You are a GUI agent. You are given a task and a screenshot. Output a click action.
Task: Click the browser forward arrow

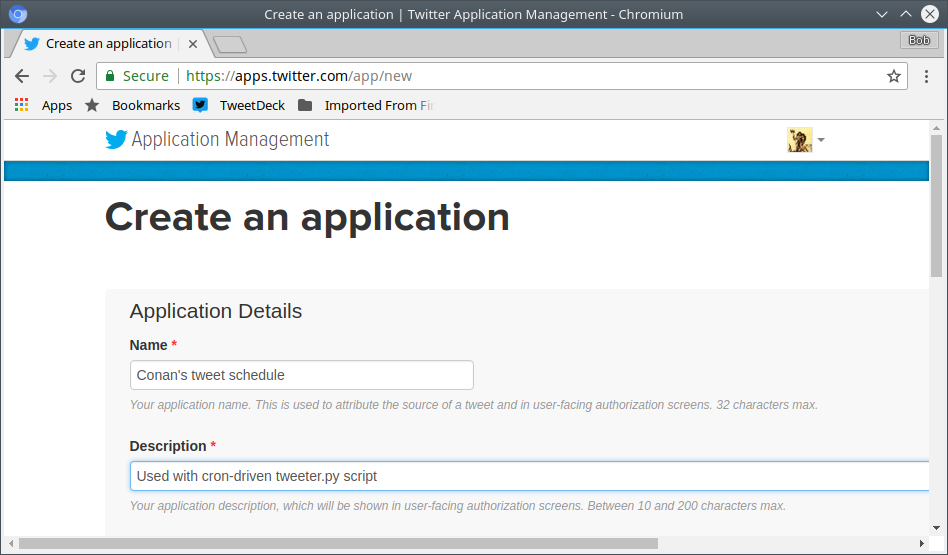tap(50, 76)
